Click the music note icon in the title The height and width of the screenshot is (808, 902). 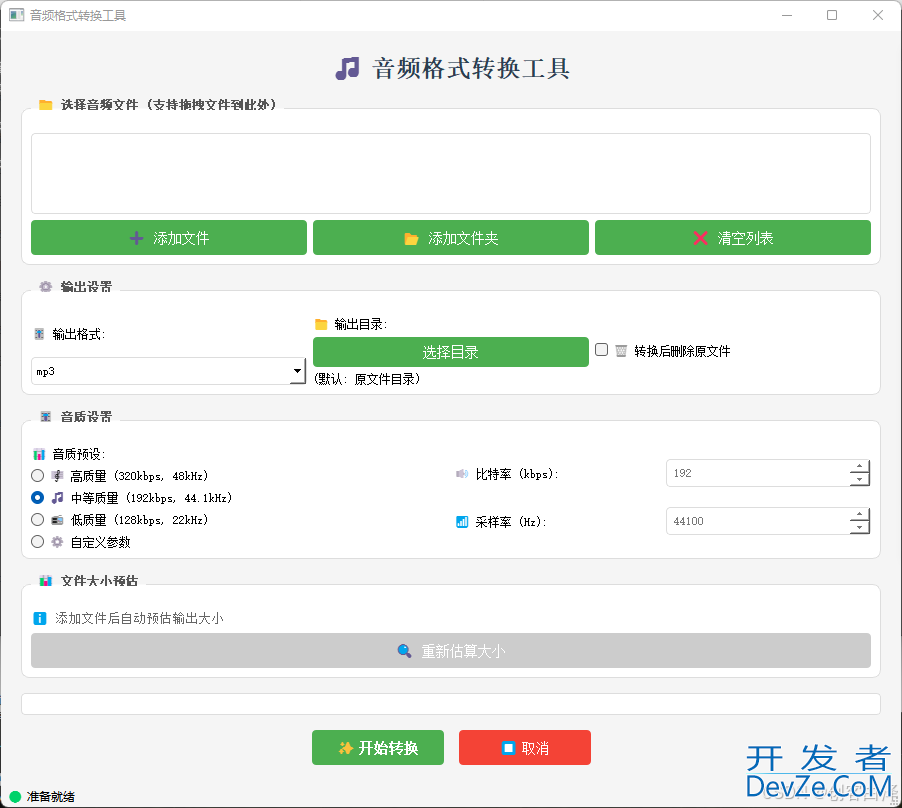(x=347, y=68)
